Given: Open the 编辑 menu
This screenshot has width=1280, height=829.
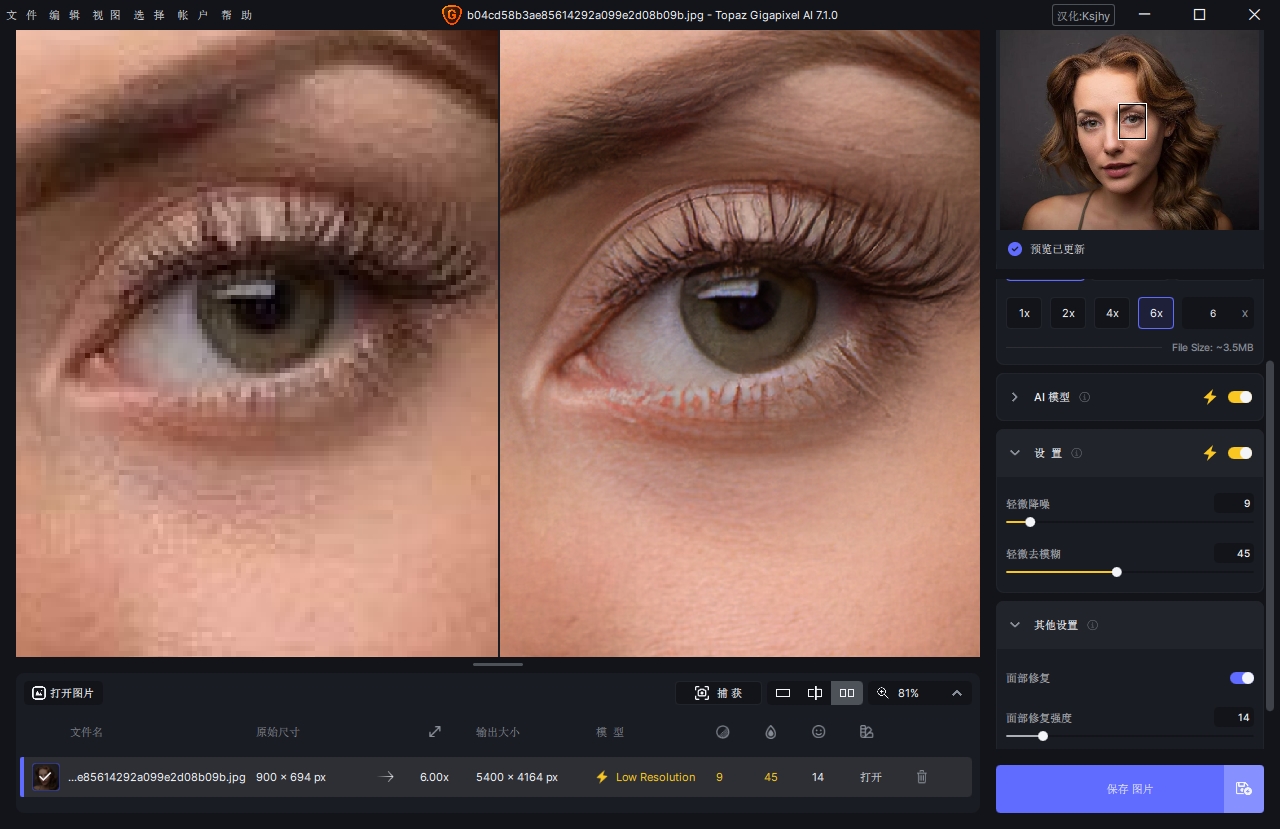Looking at the screenshot, I should click(65, 15).
